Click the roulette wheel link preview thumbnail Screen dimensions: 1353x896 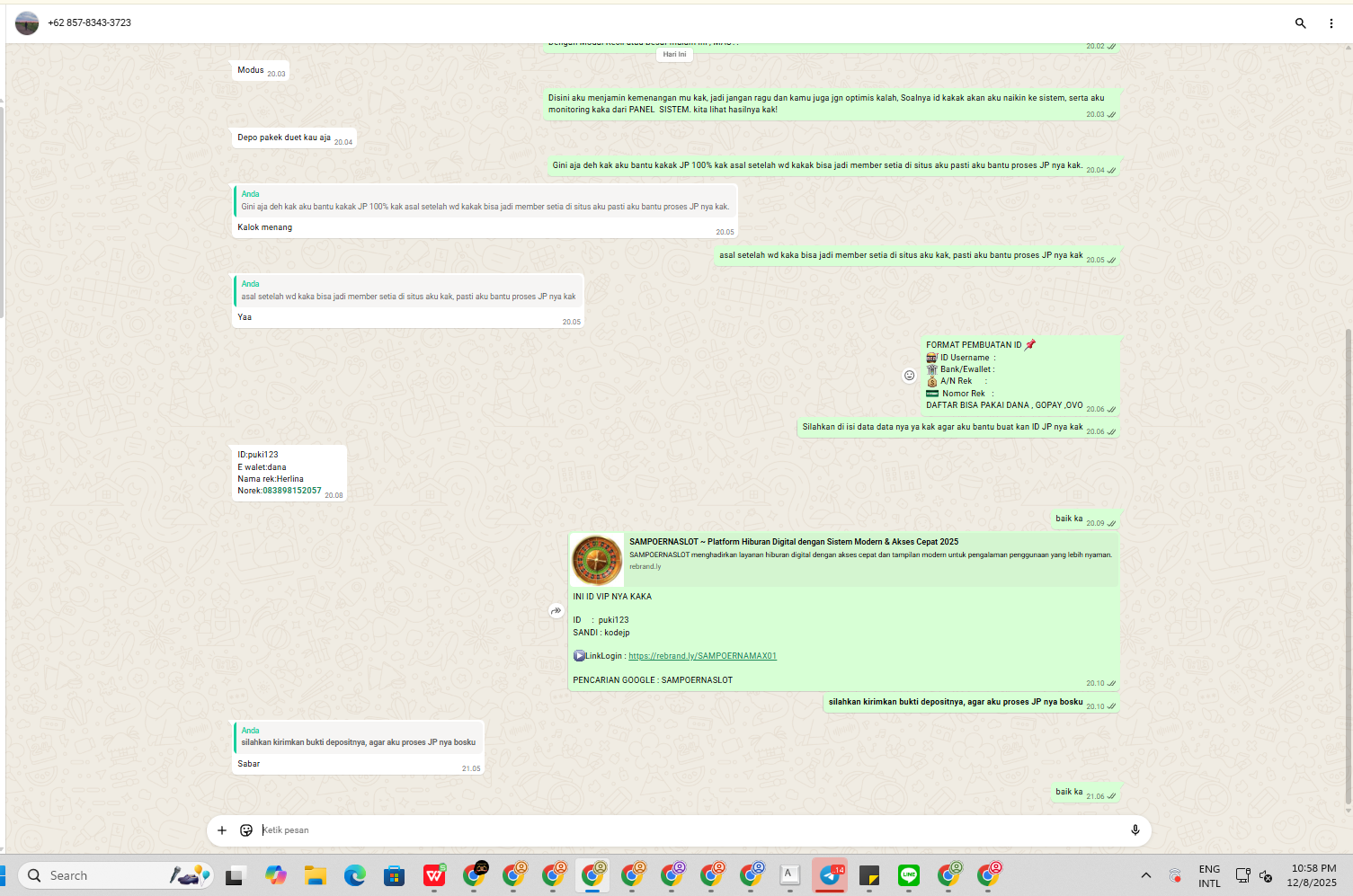point(597,560)
